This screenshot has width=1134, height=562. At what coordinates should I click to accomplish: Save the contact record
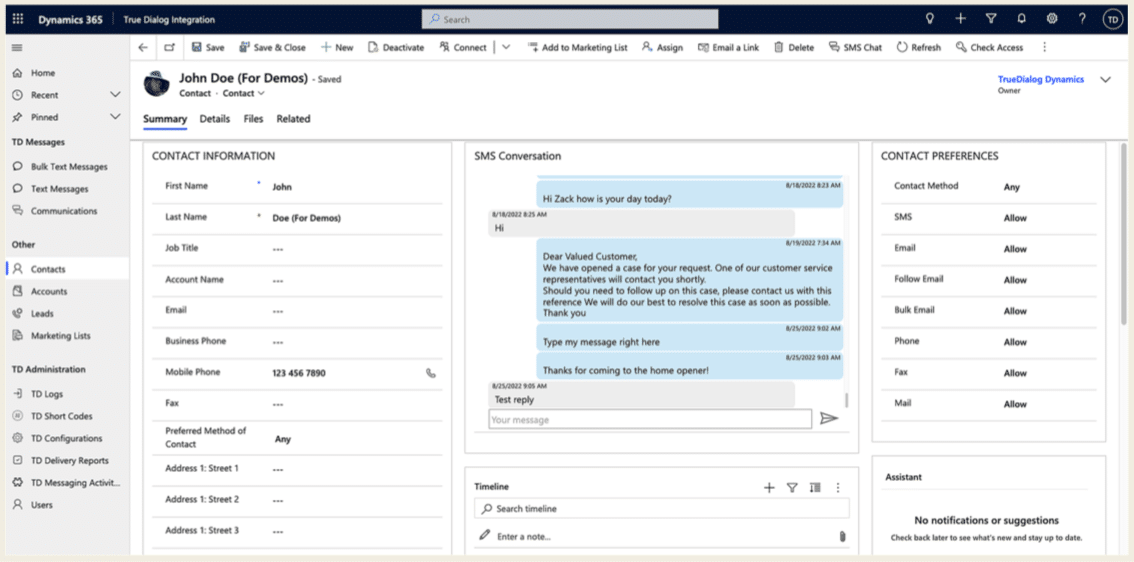208,48
